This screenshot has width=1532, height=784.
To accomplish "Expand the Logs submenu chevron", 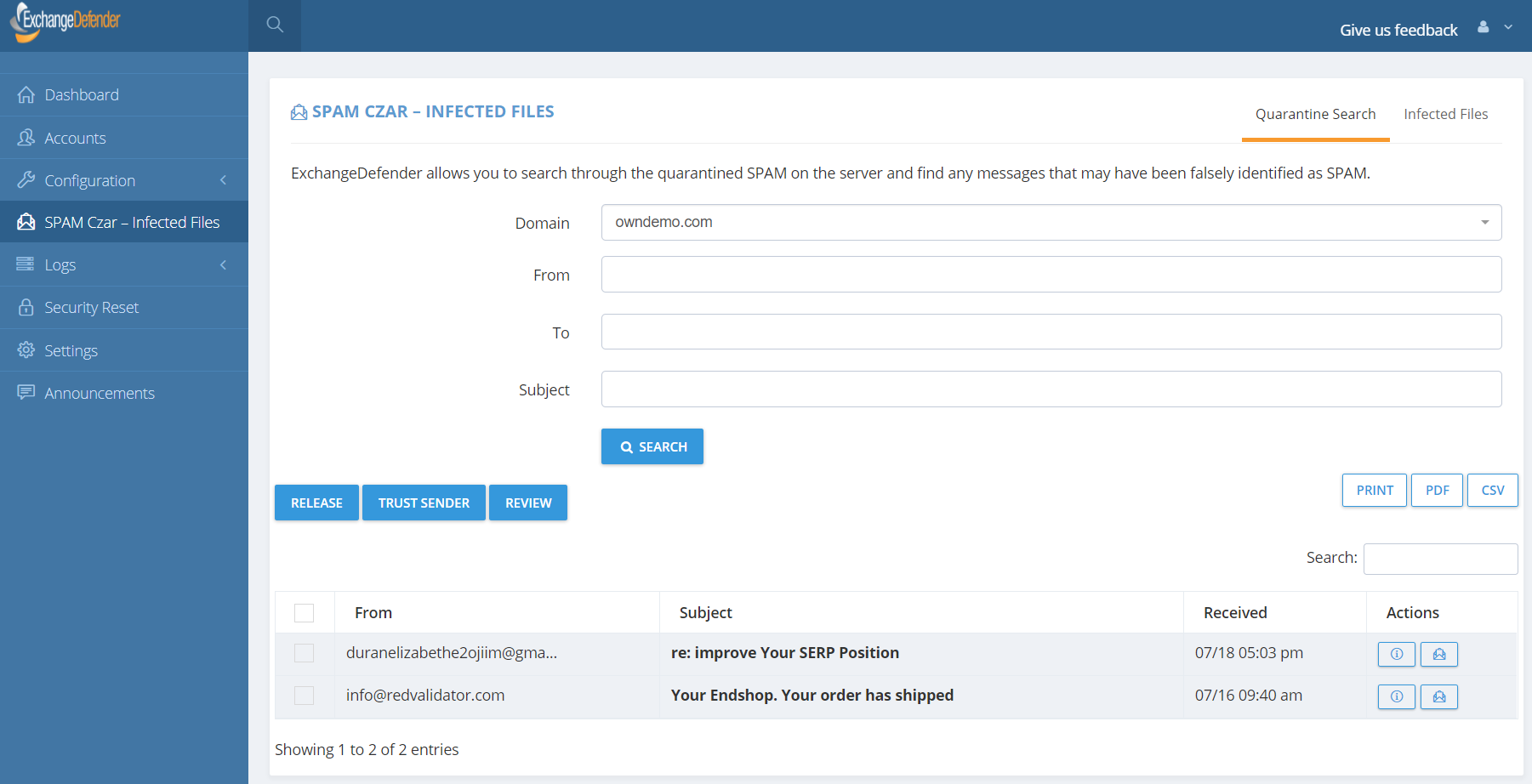I will point(224,265).
